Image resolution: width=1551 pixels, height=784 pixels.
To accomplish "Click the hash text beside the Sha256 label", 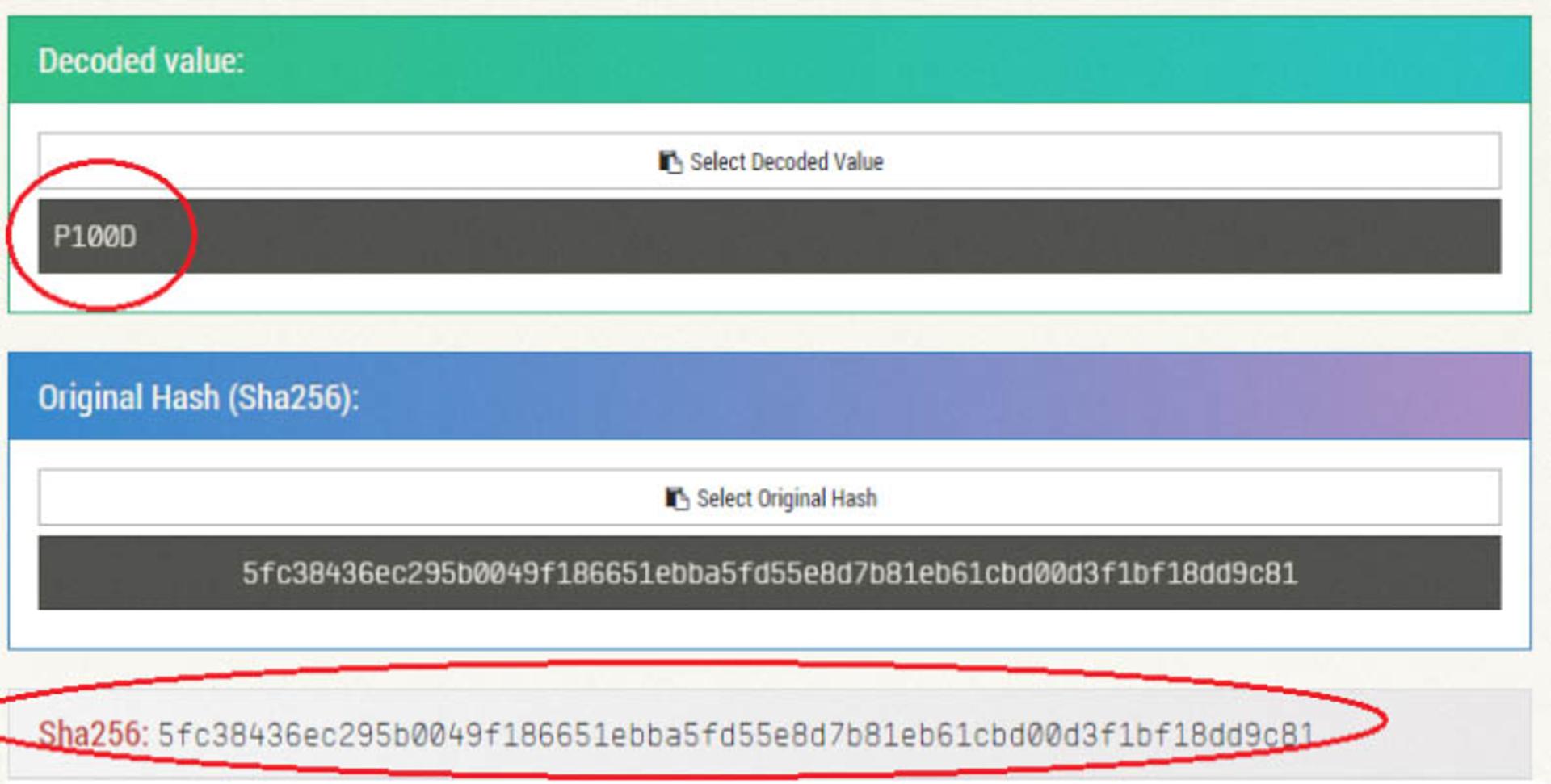I will [x=735, y=736].
